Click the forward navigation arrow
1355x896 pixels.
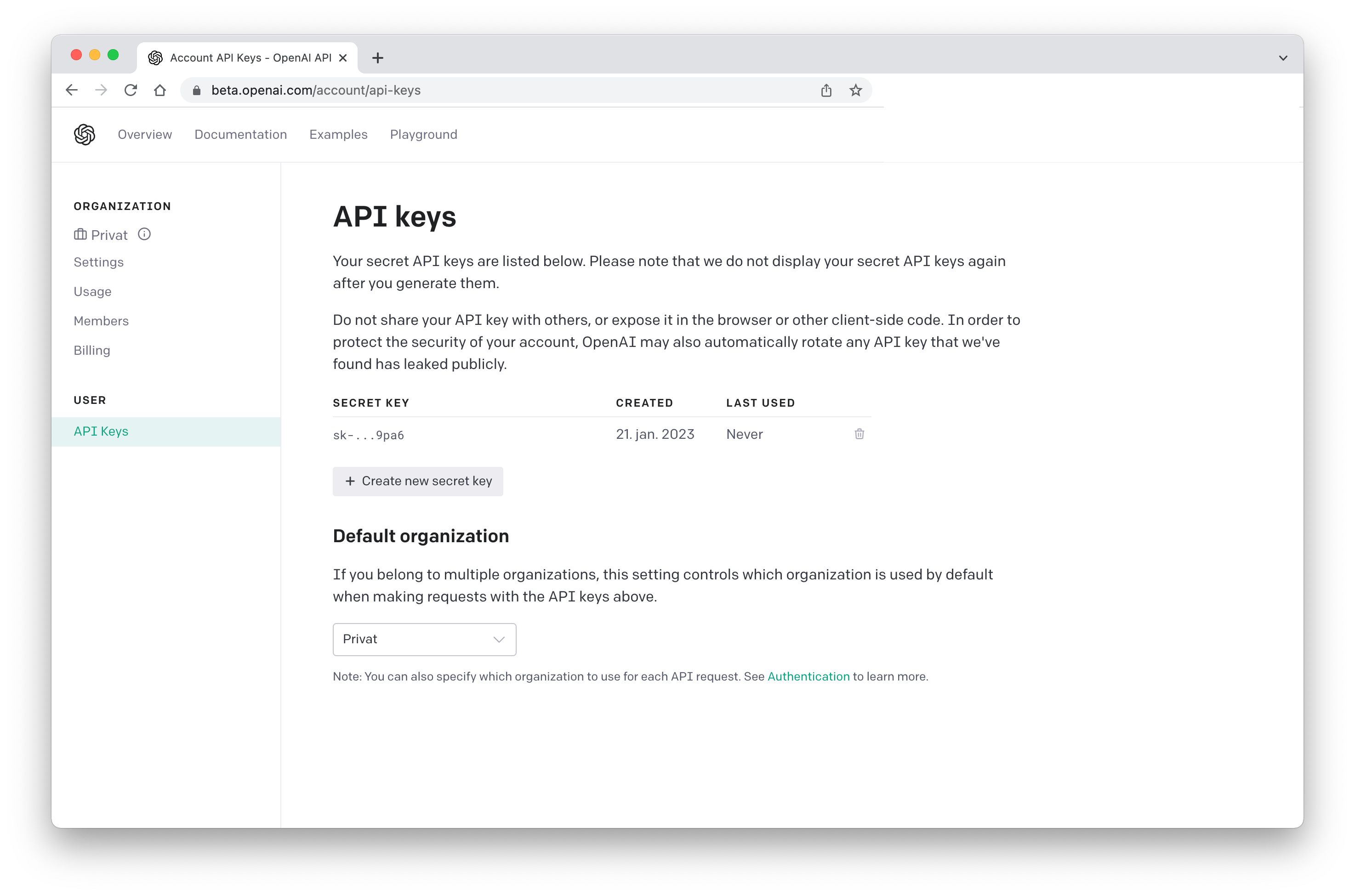101,90
